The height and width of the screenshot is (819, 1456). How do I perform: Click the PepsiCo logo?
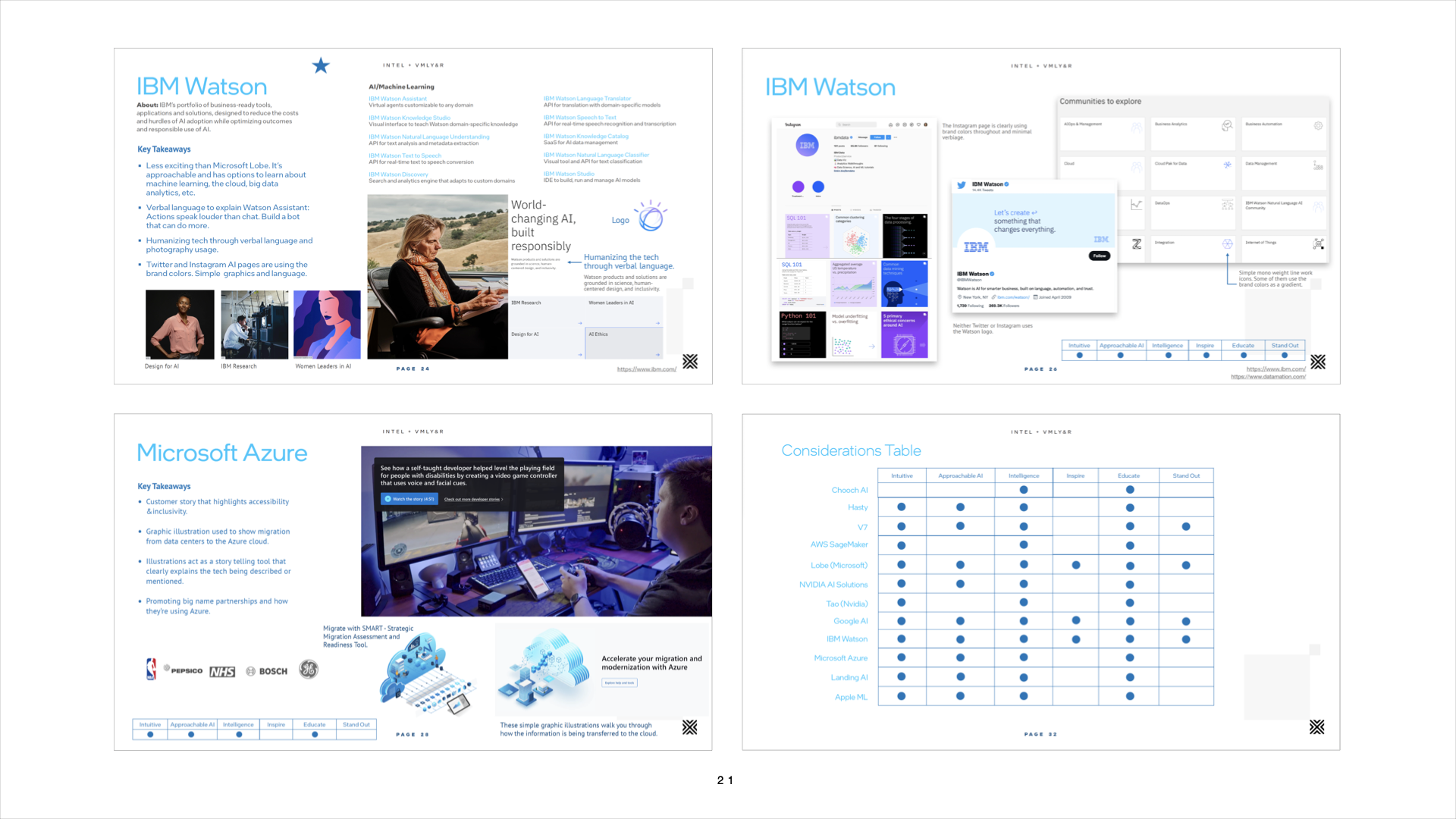184,670
